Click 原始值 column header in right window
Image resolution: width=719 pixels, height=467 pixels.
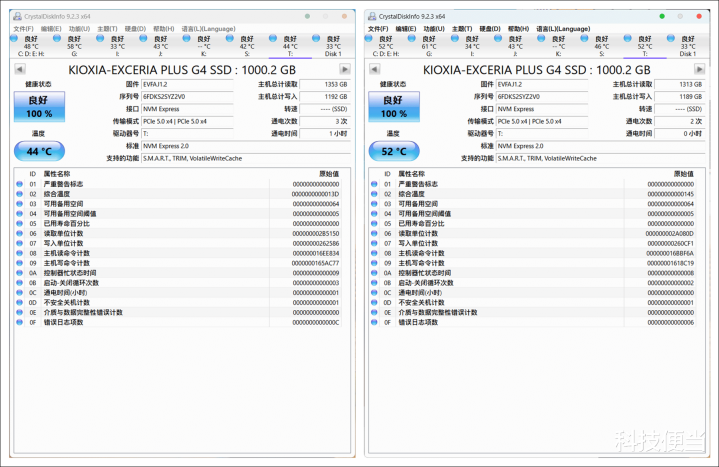coord(684,174)
